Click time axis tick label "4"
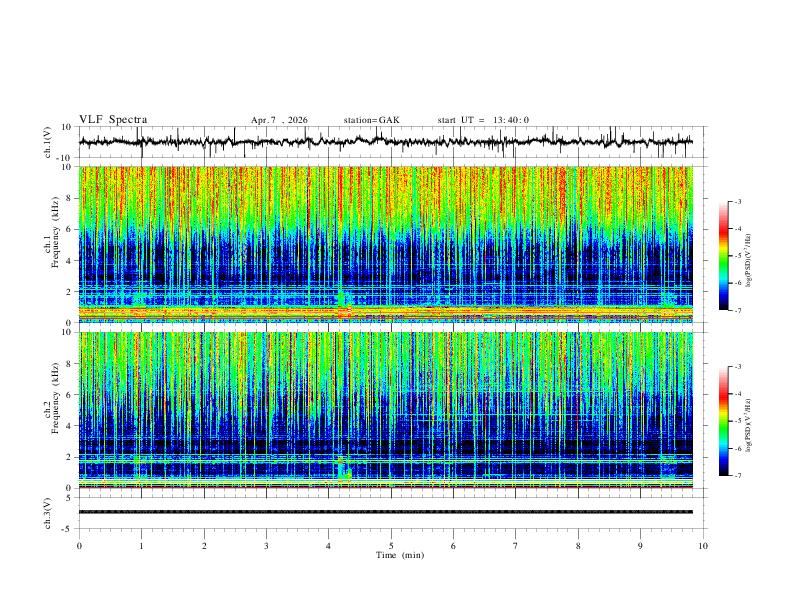 click(329, 546)
